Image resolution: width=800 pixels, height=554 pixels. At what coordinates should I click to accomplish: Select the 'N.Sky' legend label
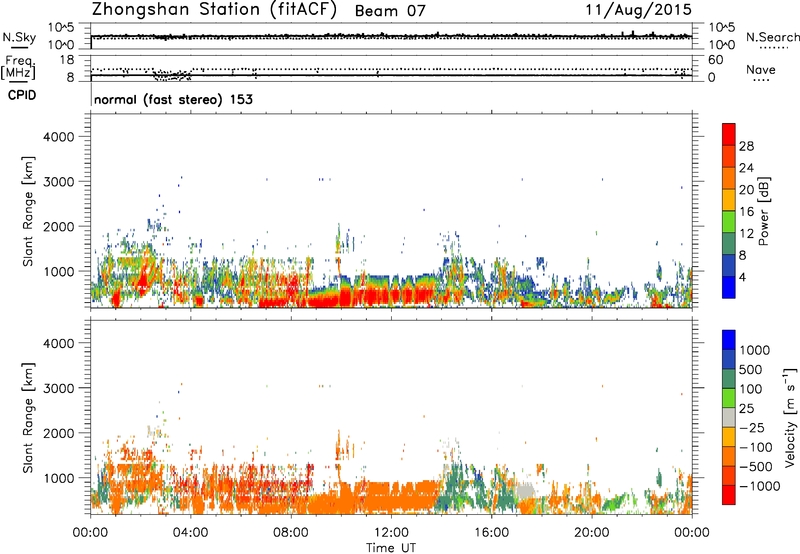pyautogui.click(x=19, y=37)
